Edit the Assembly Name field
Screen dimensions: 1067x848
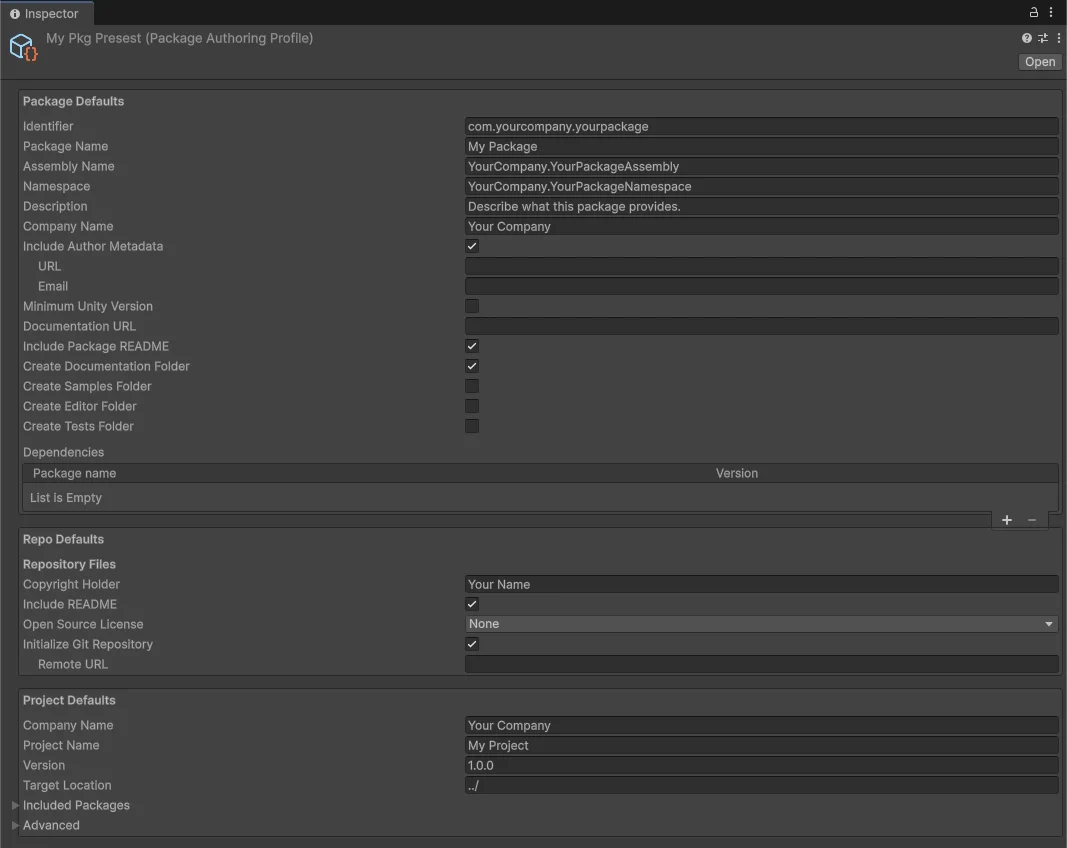tap(761, 167)
